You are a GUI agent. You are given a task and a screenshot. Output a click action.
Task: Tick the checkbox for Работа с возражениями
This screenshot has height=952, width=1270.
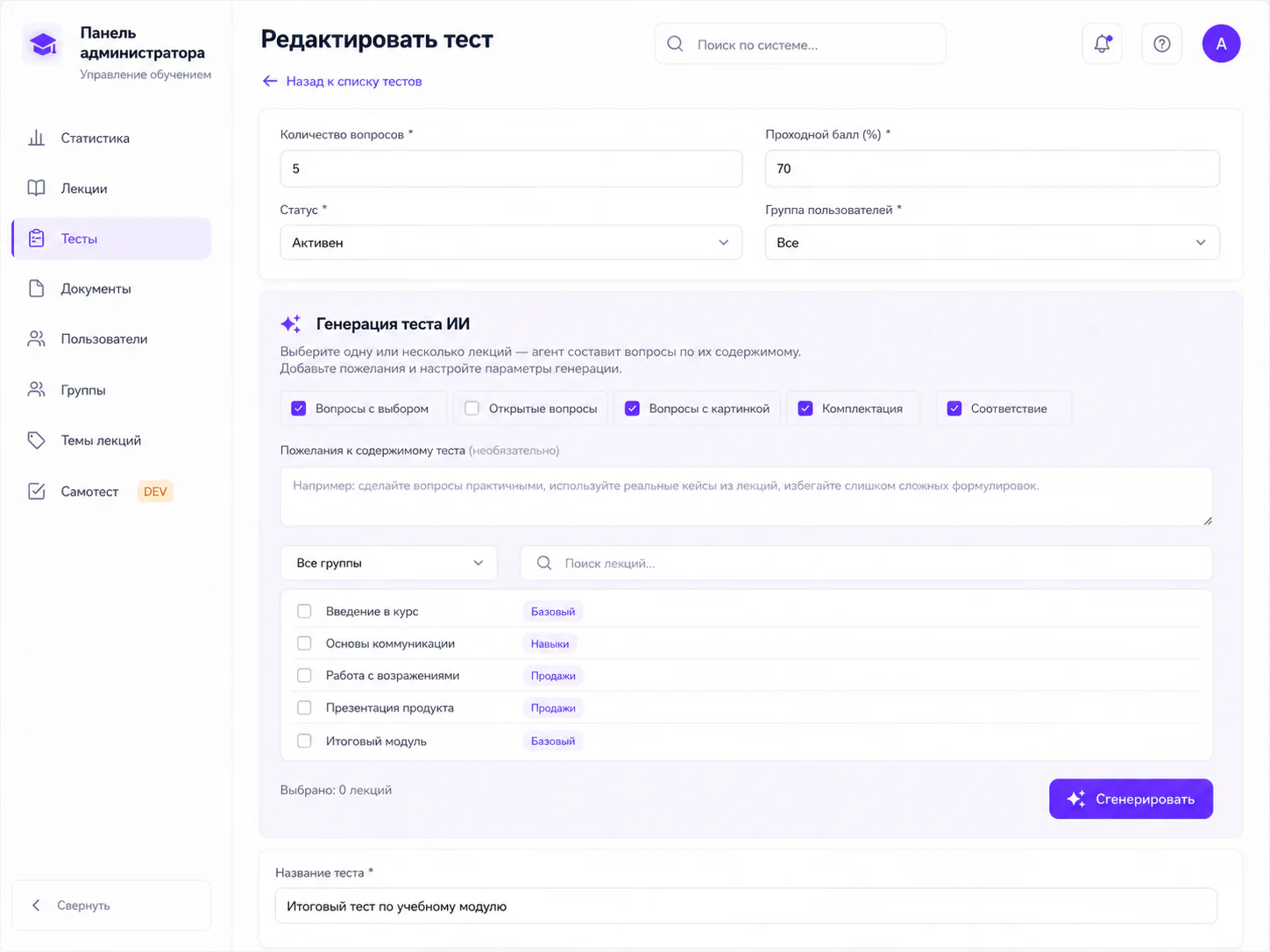coord(304,676)
